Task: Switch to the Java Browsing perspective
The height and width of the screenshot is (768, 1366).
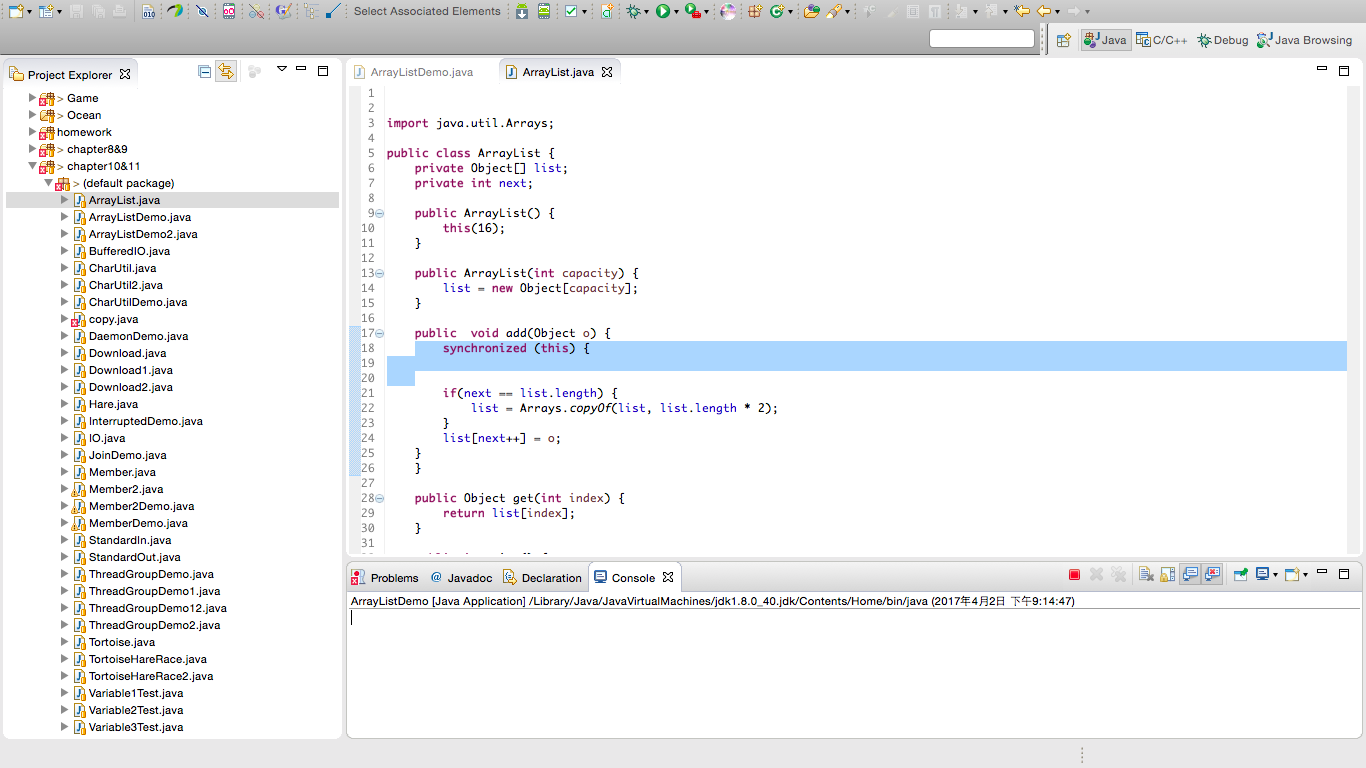Action: (1304, 40)
